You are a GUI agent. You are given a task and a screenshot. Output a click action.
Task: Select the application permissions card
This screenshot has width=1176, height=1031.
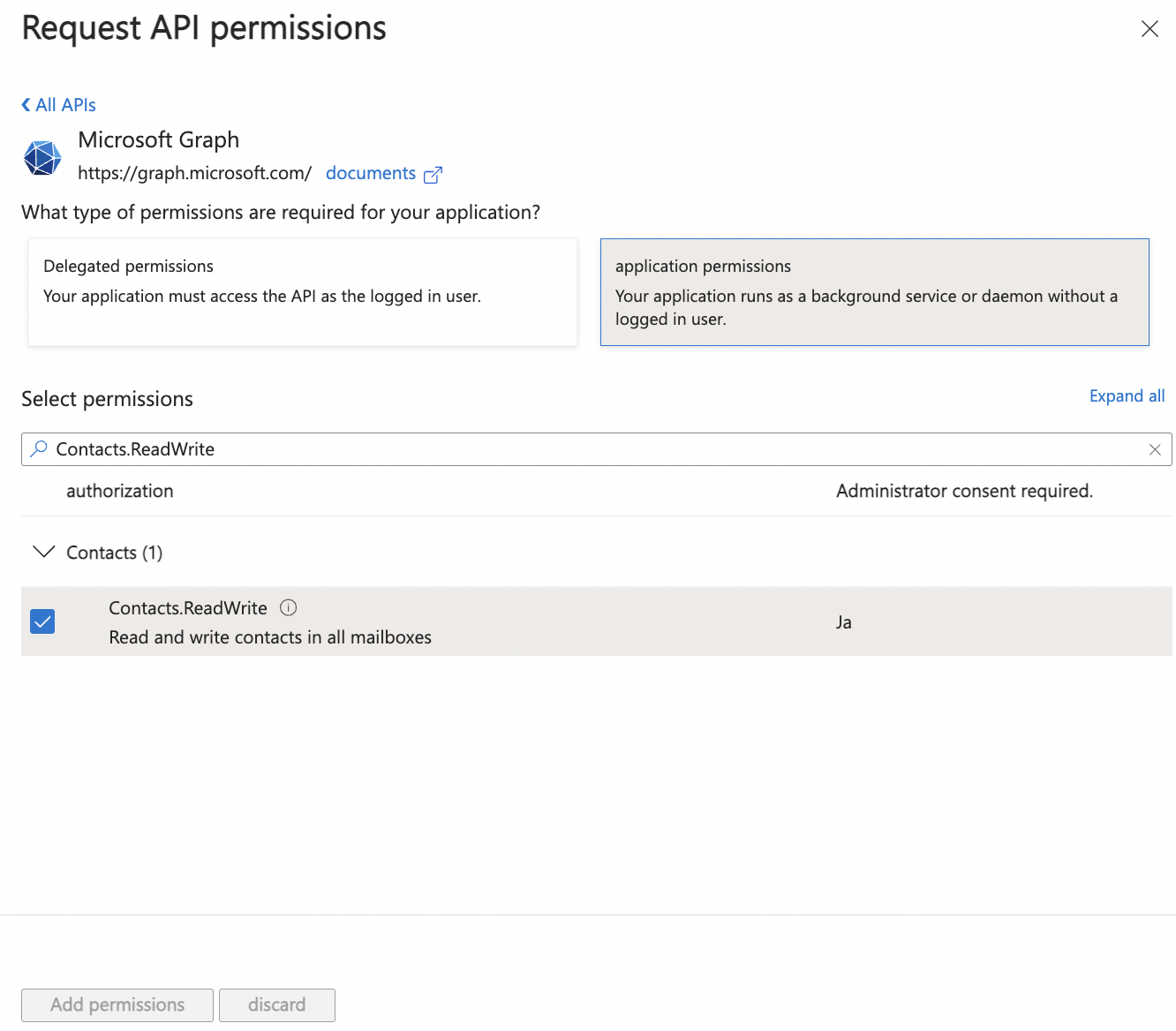click(875, 292)
